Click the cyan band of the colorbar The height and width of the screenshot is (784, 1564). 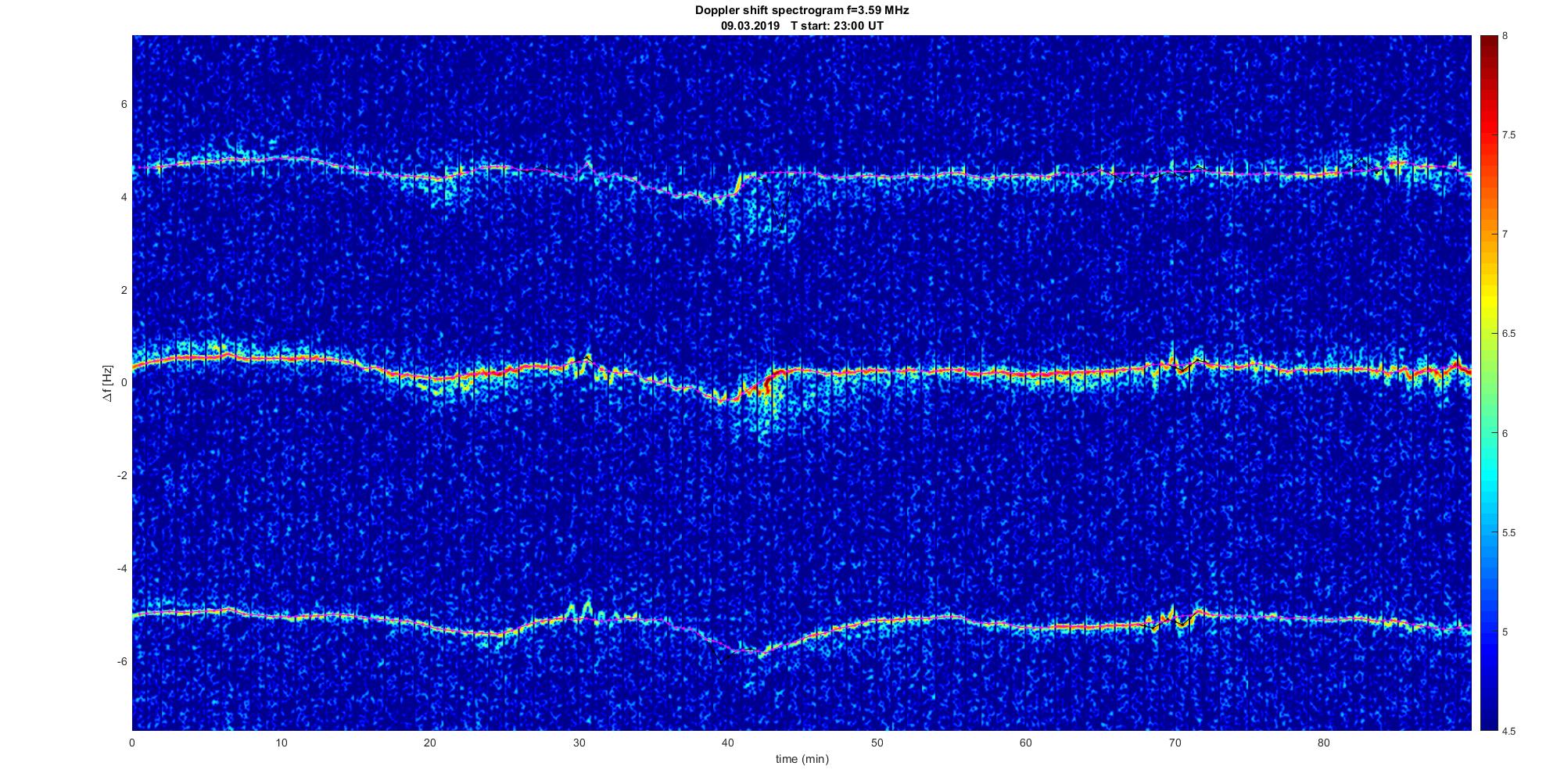1488,473
